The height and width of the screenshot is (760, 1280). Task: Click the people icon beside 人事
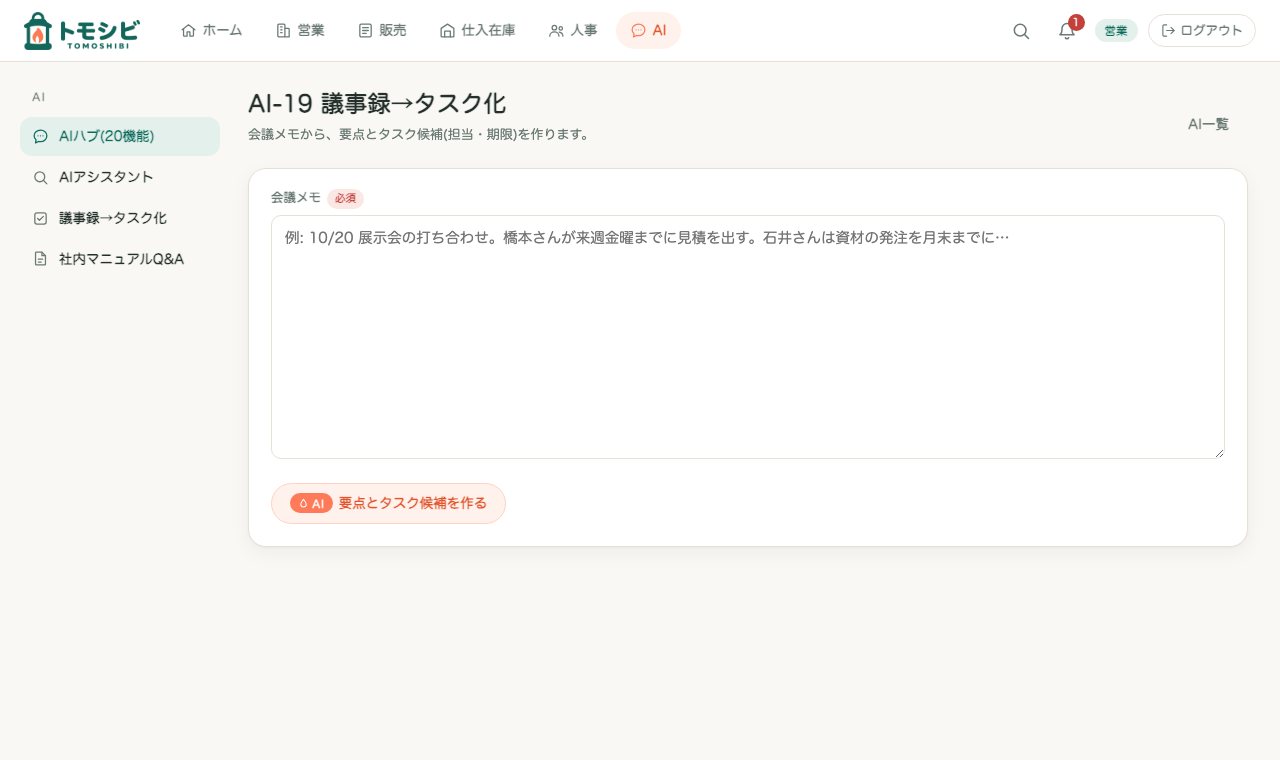point(557,30)
